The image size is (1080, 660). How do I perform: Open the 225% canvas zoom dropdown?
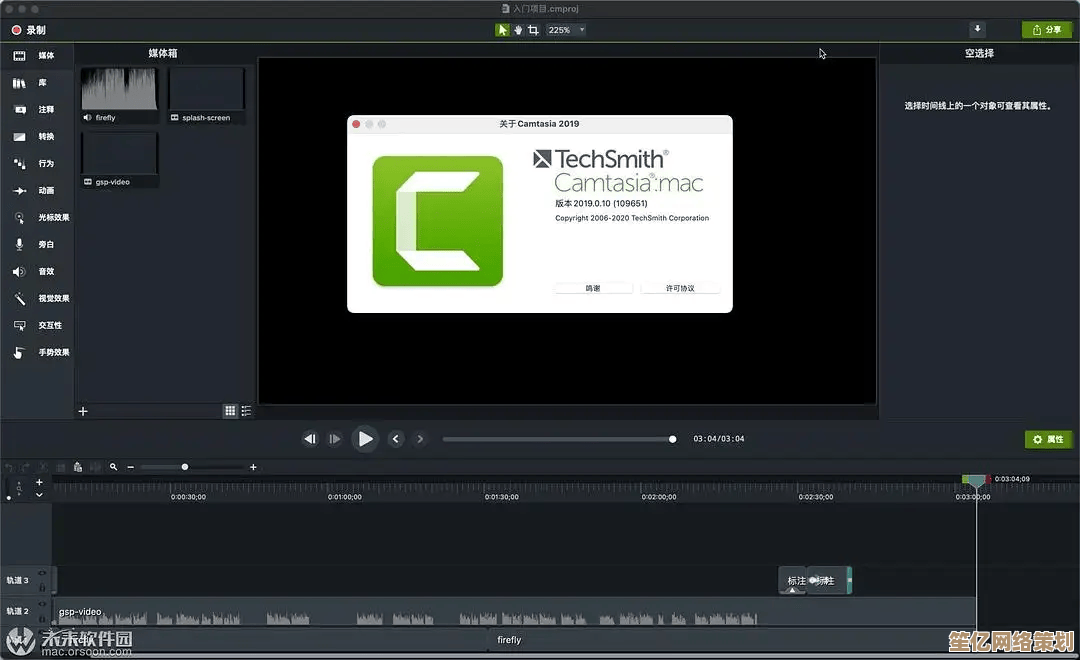(565, 30)
